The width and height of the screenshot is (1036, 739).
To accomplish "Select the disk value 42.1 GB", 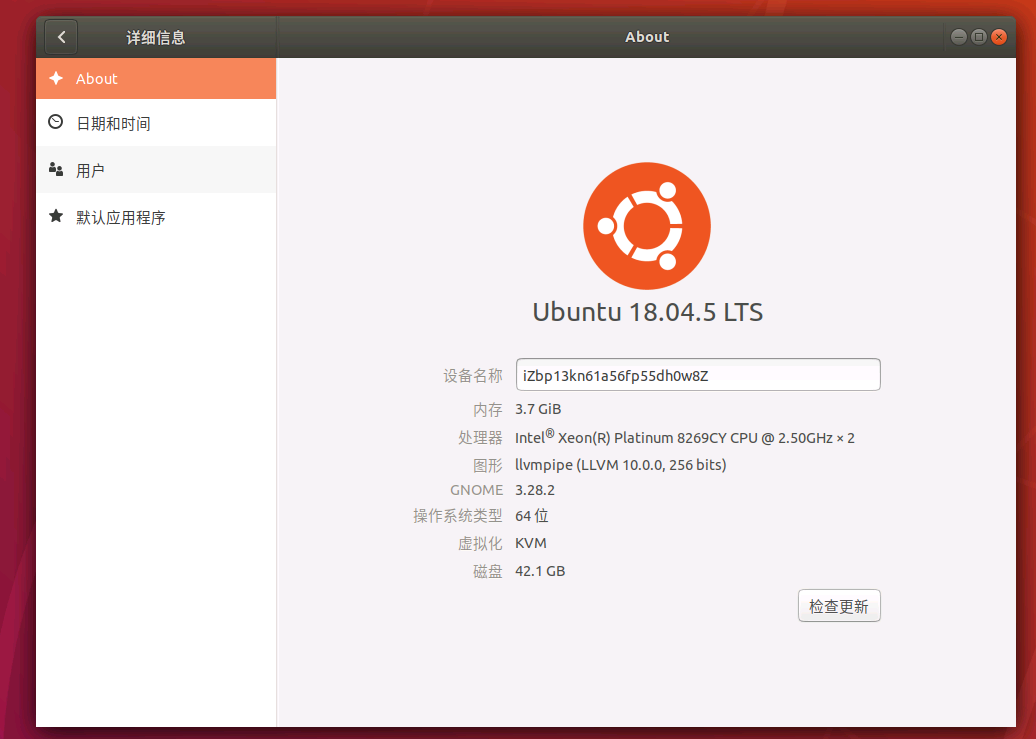I will pyautogui.click(x=540, y=571).
